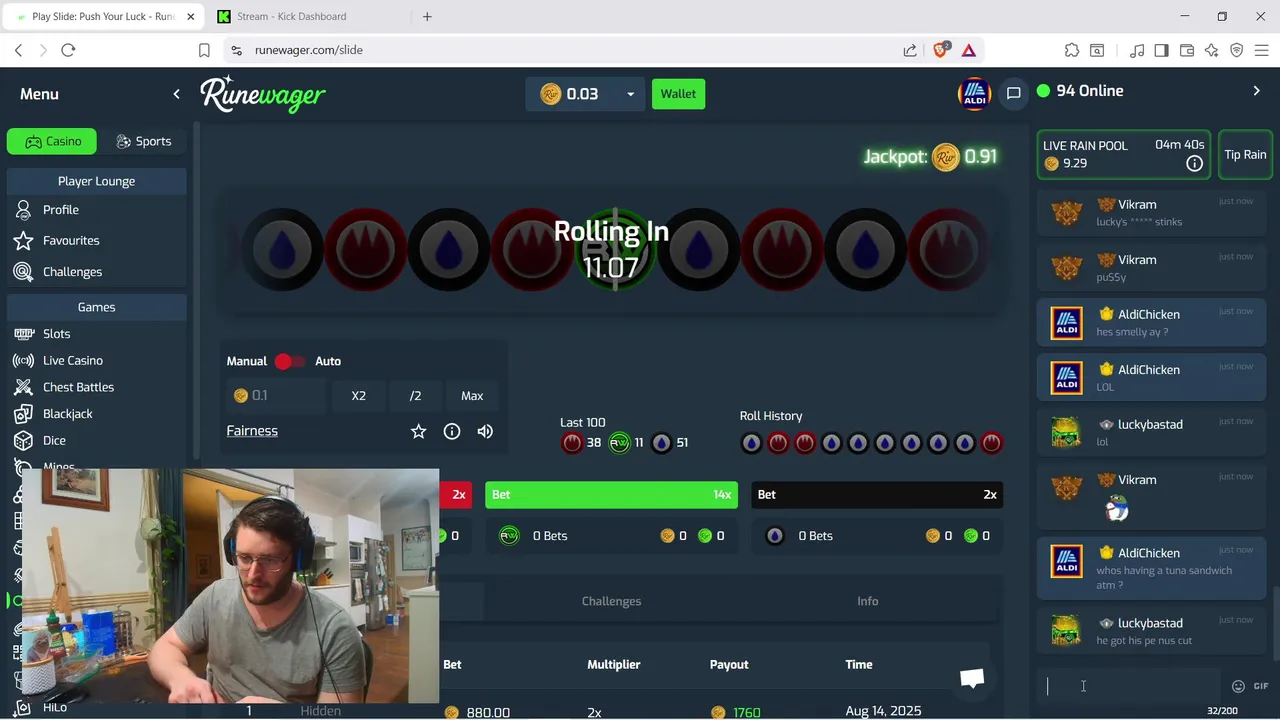
Task: Open the browser hamburger menu
Action: tap(1262, 50)
